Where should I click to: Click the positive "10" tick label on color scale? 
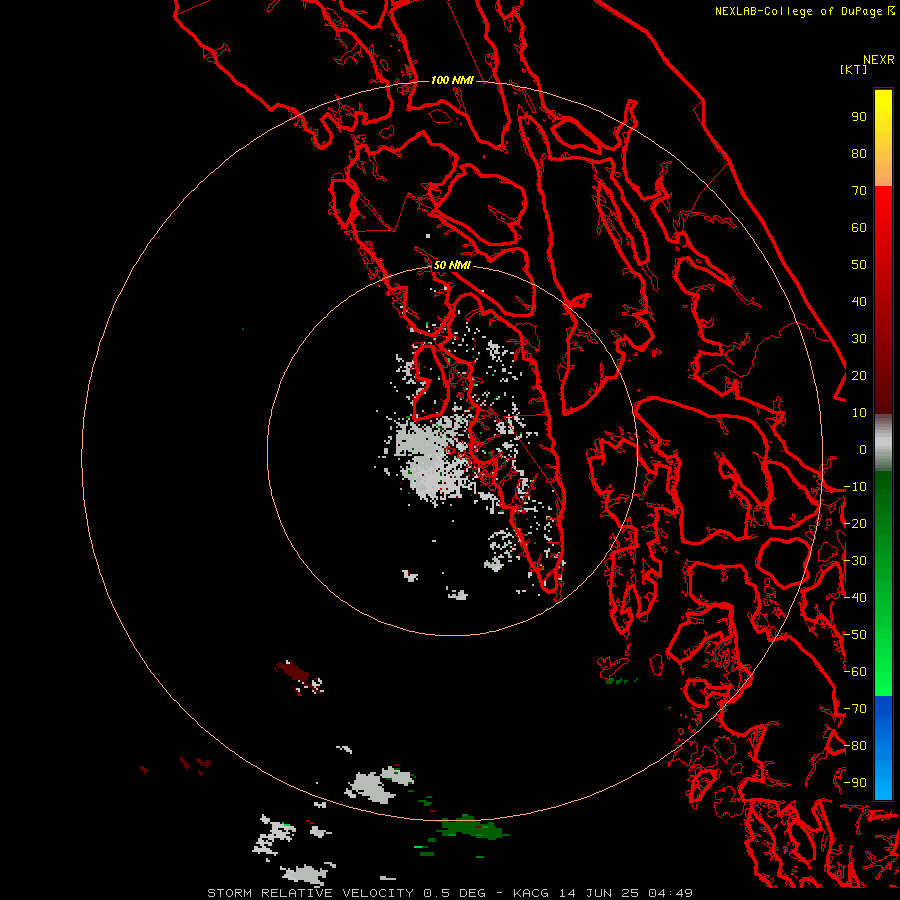pyautogui.click(x=859, y=413)
